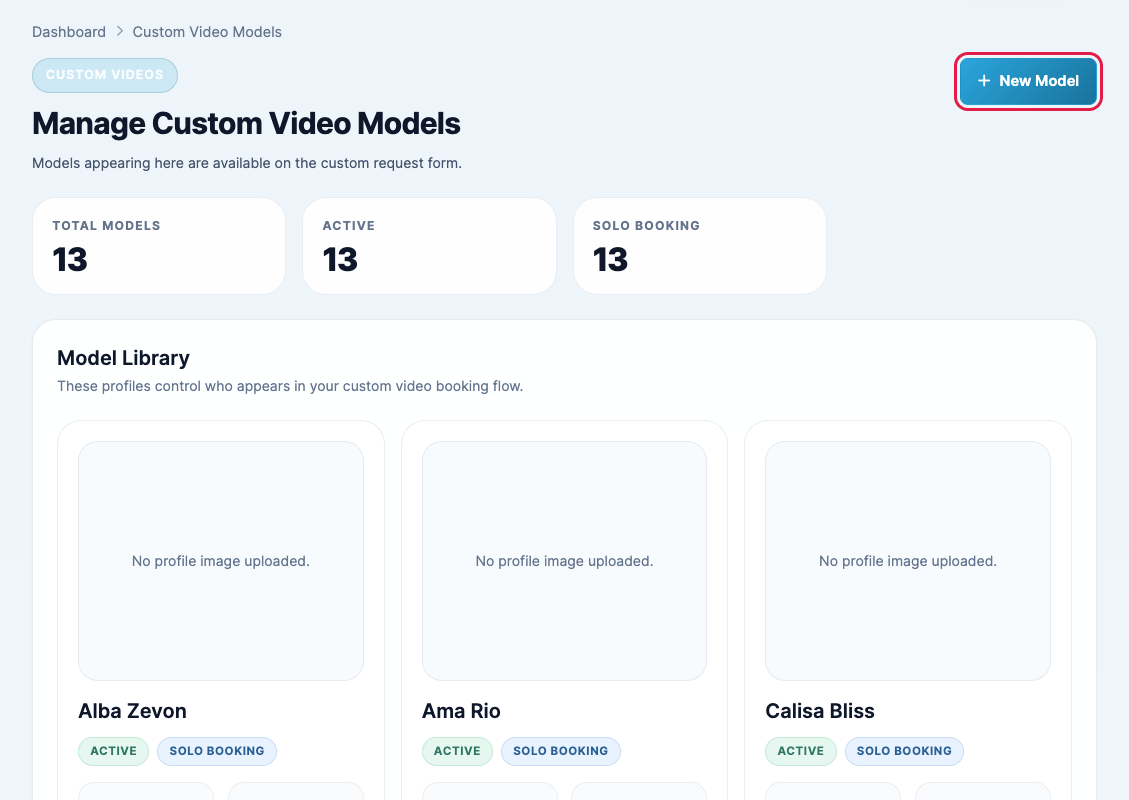1129x800 pixels.
Task: Open Calisa Bliss's profile image placeholder
Action: point(908,561)
